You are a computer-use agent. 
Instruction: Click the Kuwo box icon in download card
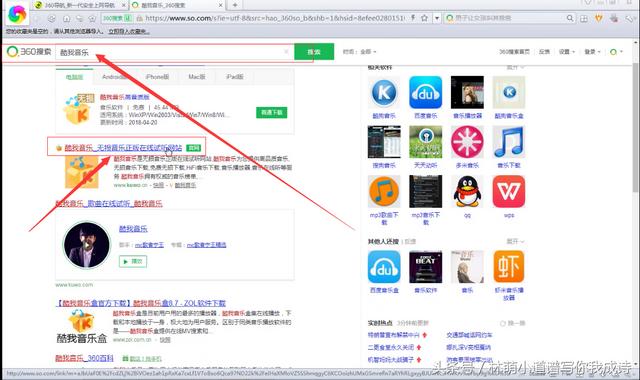(x=78, y=109)
